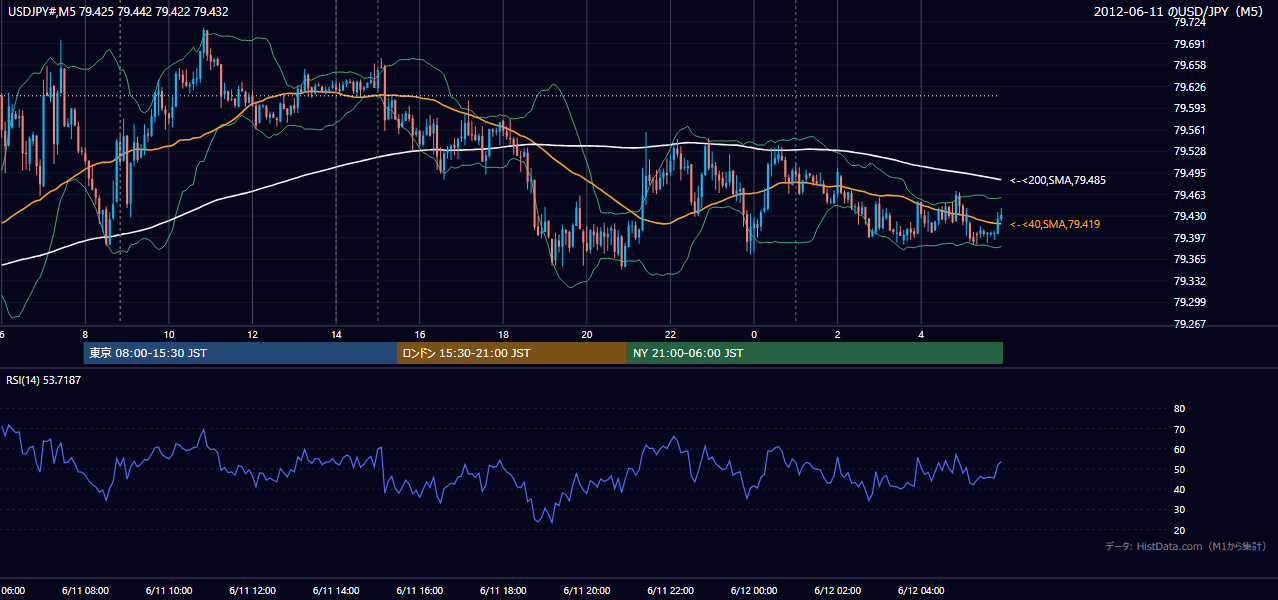Screen dimensions: 1278x600
Task: Click price axis value 79.397
Action: (x=1188, y=238)
